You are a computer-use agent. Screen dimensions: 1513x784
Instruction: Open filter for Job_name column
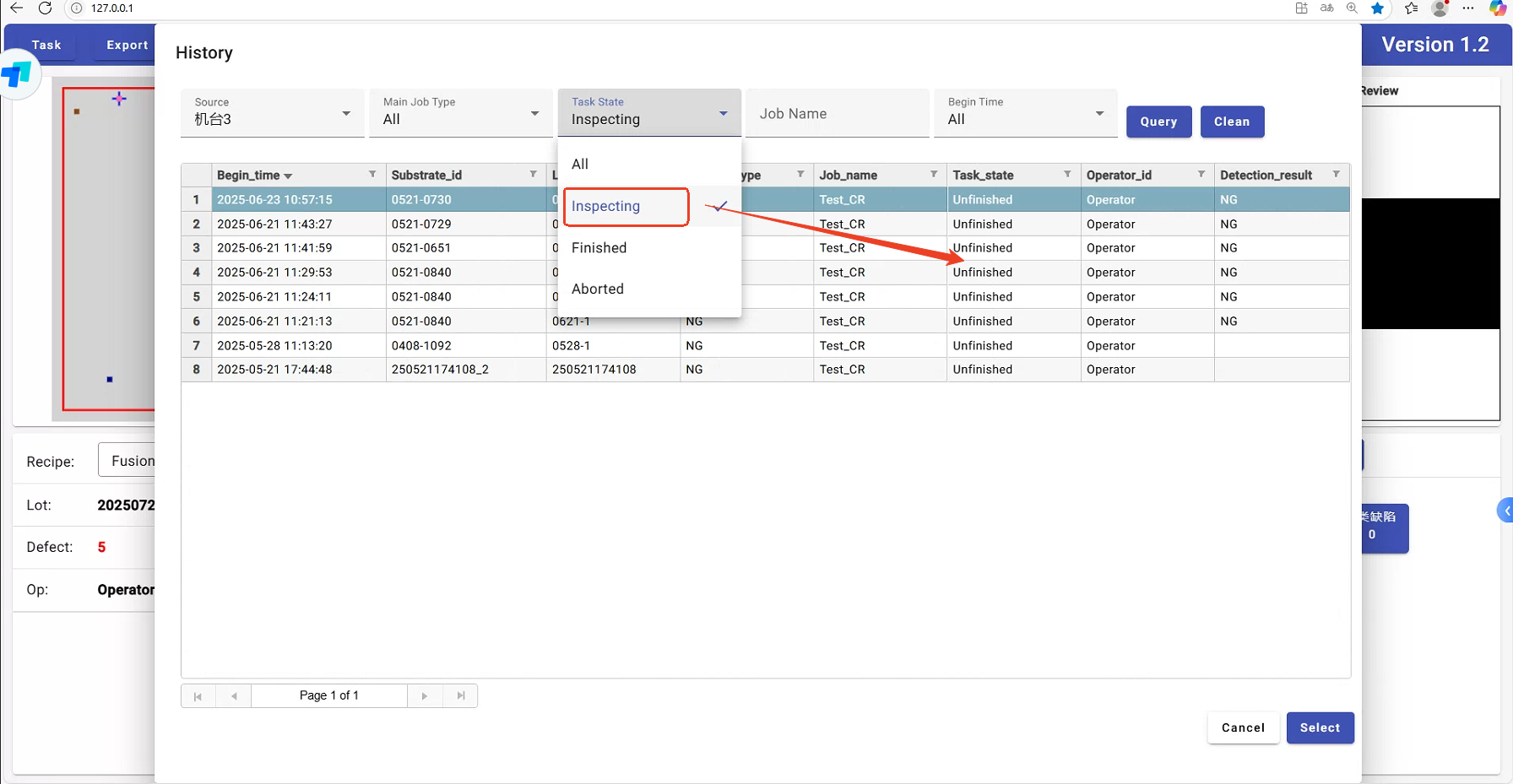tap(934, 175)
